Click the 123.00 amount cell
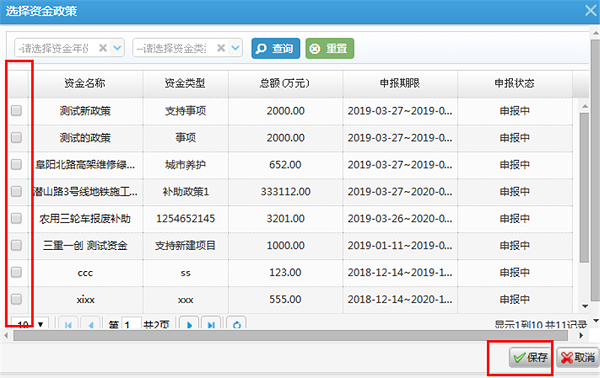 pyautogui.click(x=285, y=272)
